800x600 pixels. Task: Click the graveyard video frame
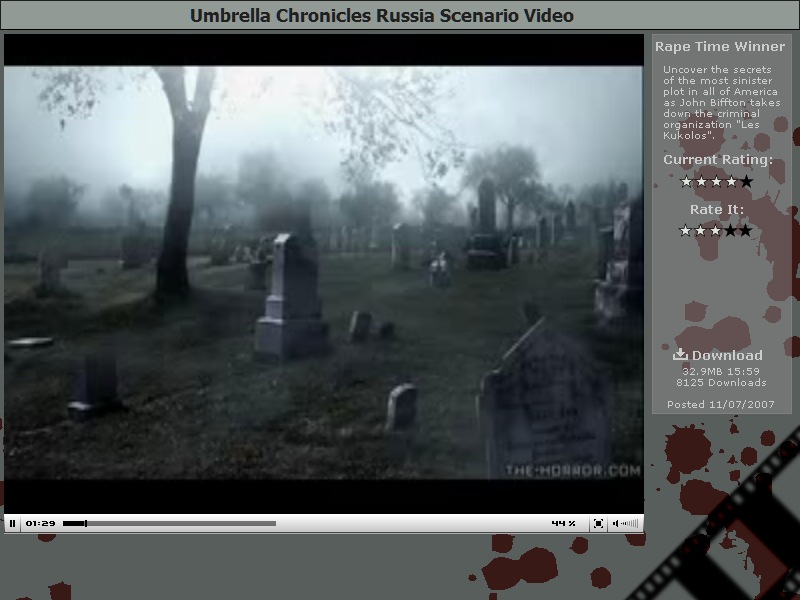pyautogui.click(x=323, y=272)
